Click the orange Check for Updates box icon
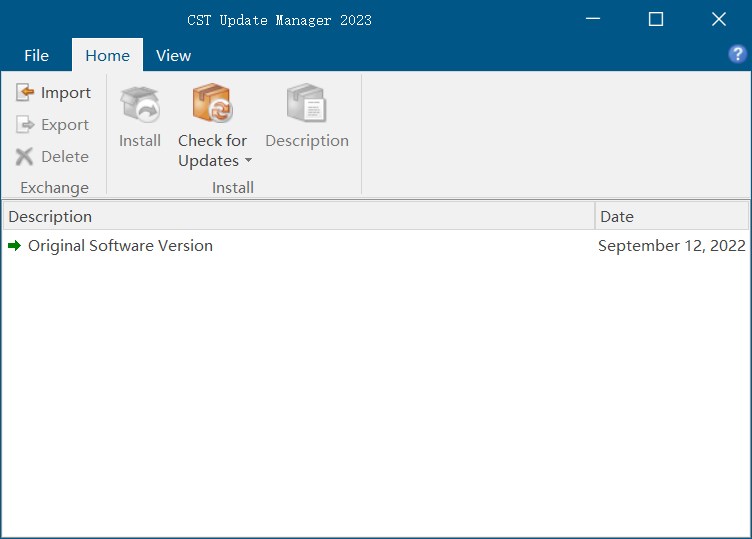Viewport: 752px width, 539px height. (212, 103)
